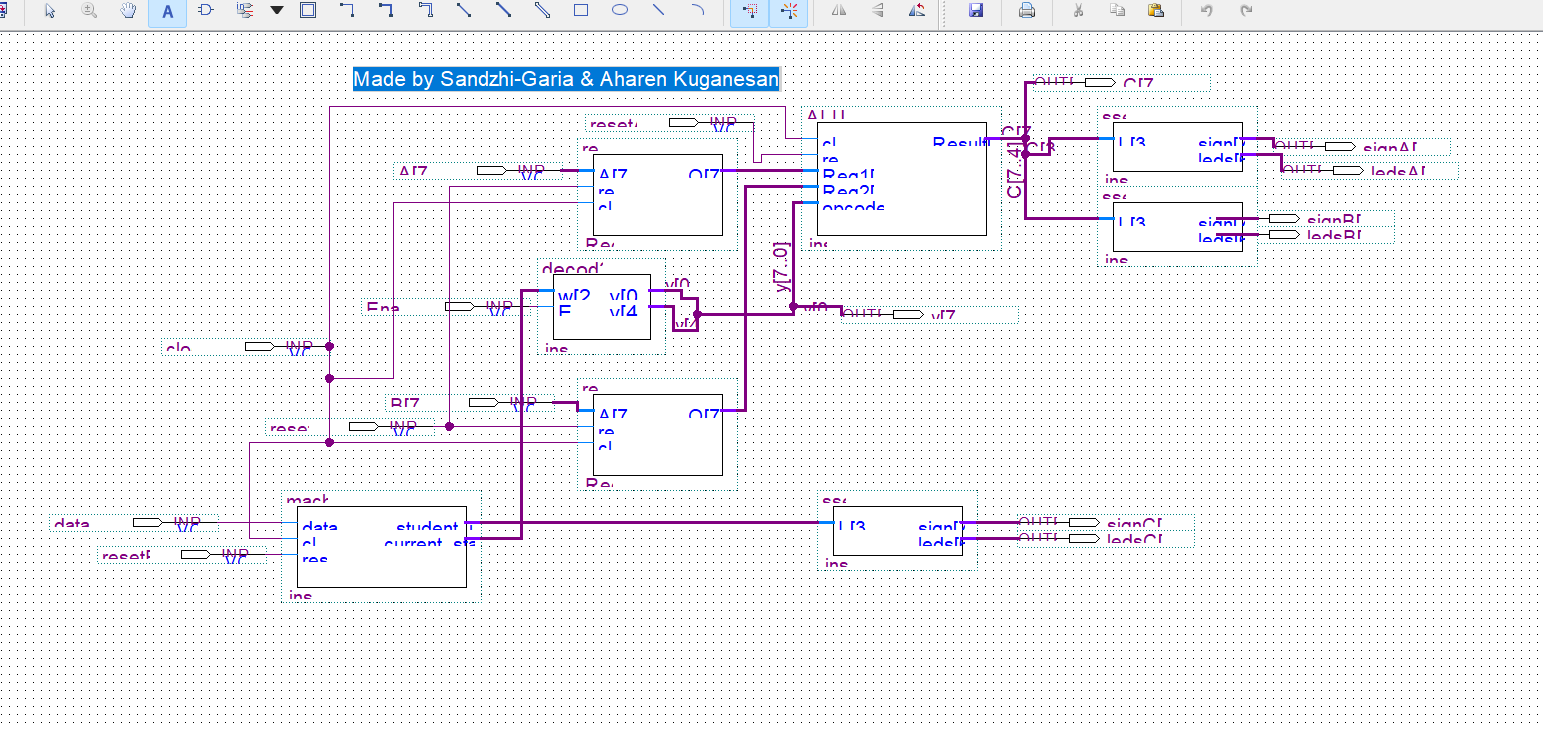1543x730 pixels.
Task: Choose the Orthogonal Bus tool
Action: 386,11
